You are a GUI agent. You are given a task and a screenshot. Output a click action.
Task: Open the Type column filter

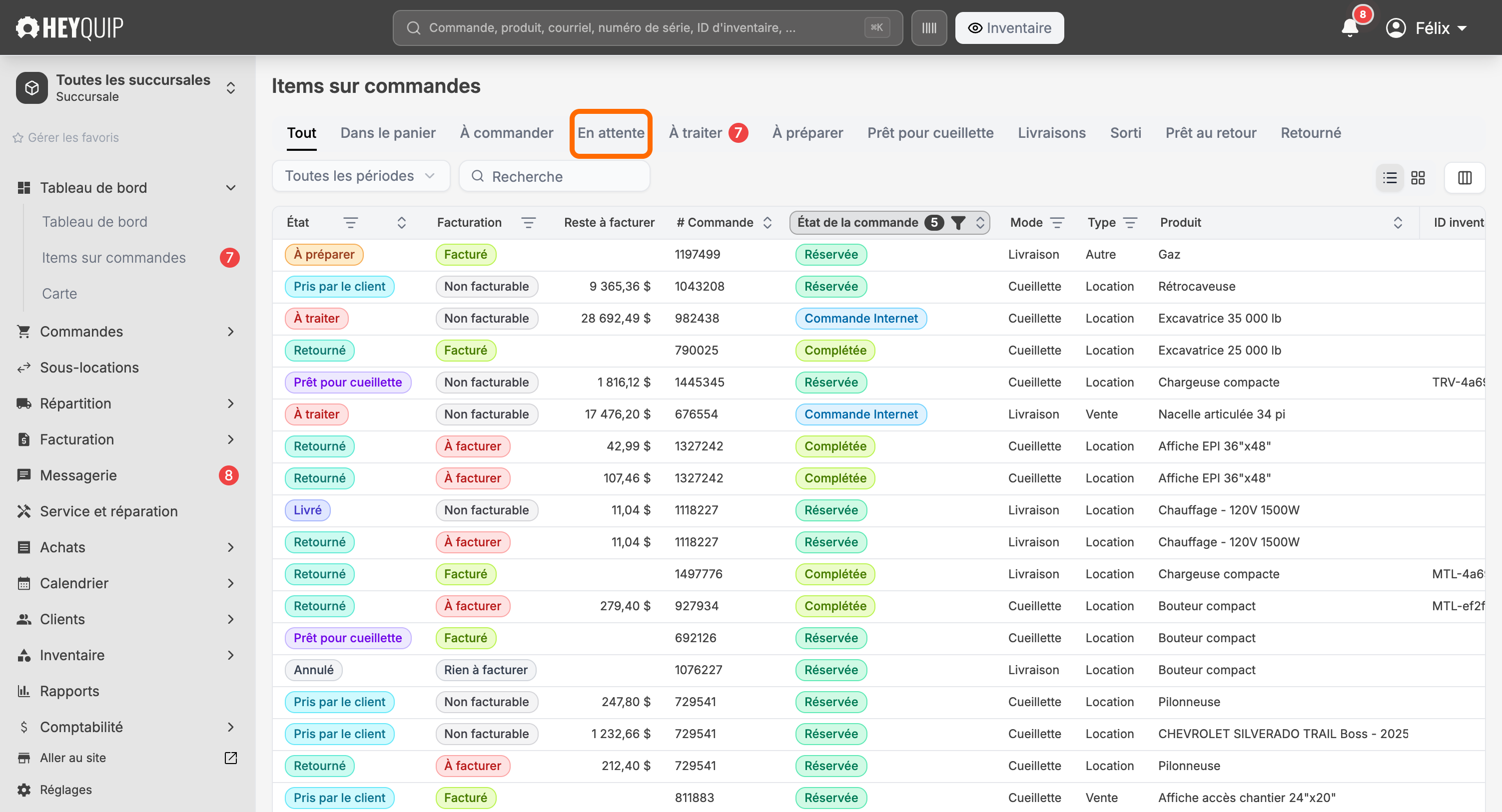pos(1130,223)
